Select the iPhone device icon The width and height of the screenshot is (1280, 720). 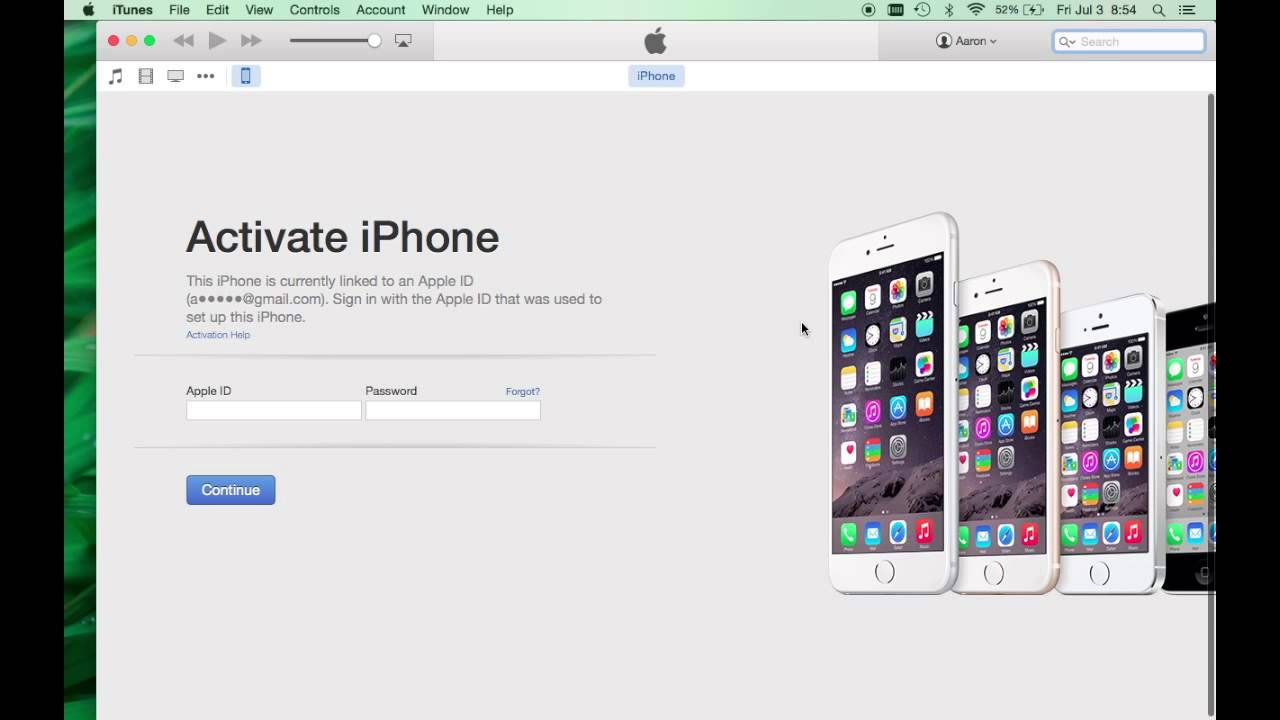coord(246,76)
